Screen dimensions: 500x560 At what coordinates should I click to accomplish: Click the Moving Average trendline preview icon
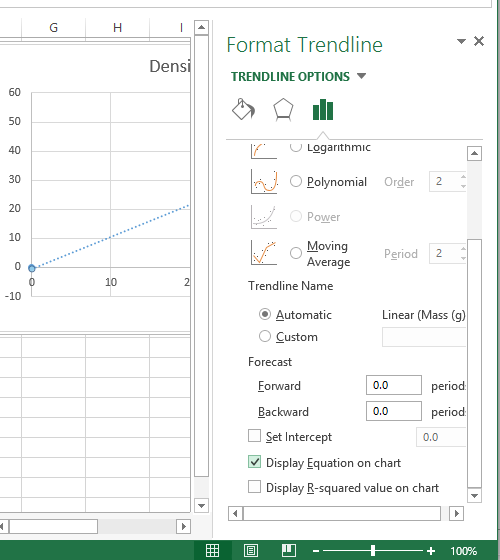coord(264,252)
